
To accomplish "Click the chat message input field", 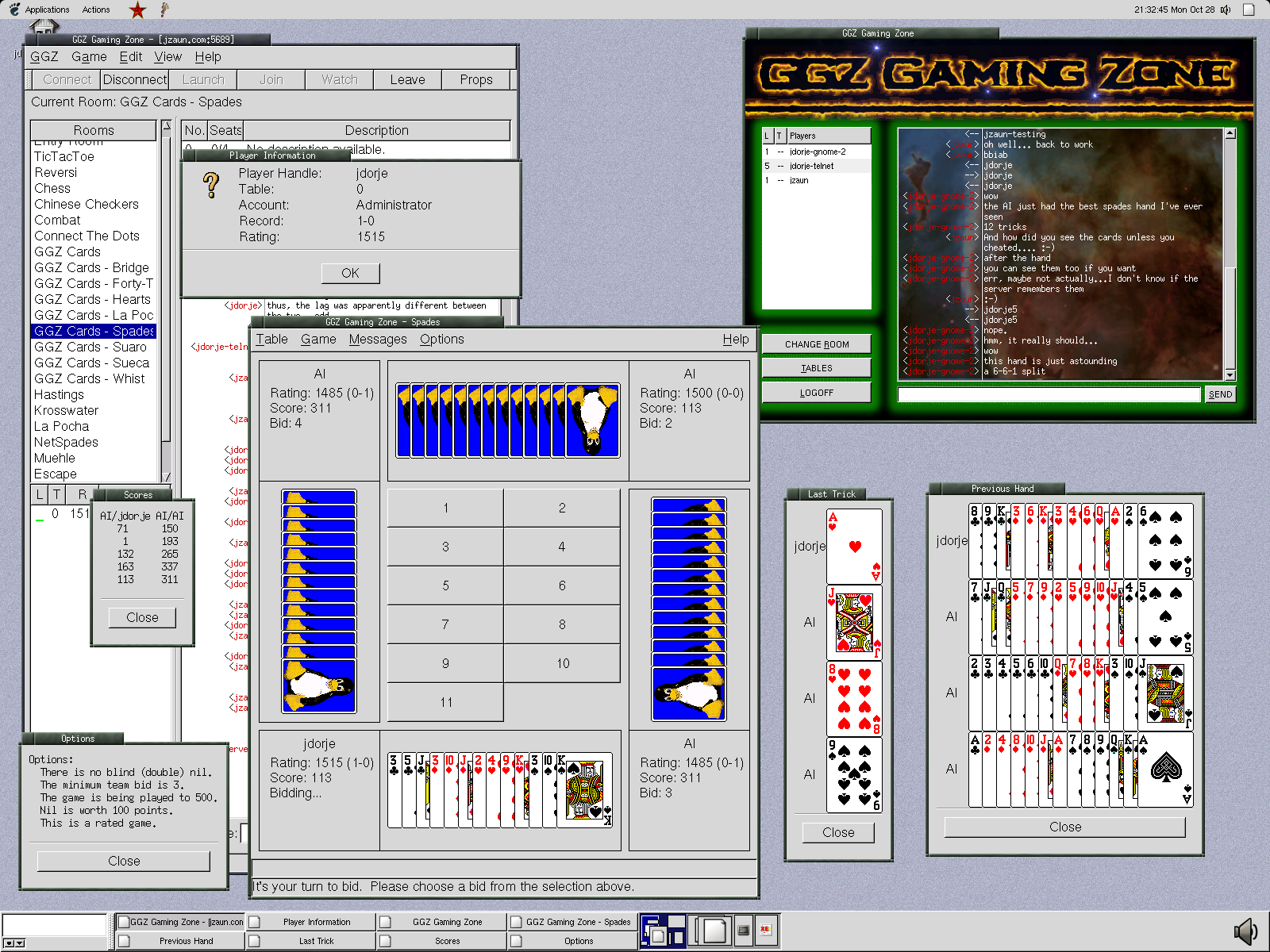I will [1048, 394].
